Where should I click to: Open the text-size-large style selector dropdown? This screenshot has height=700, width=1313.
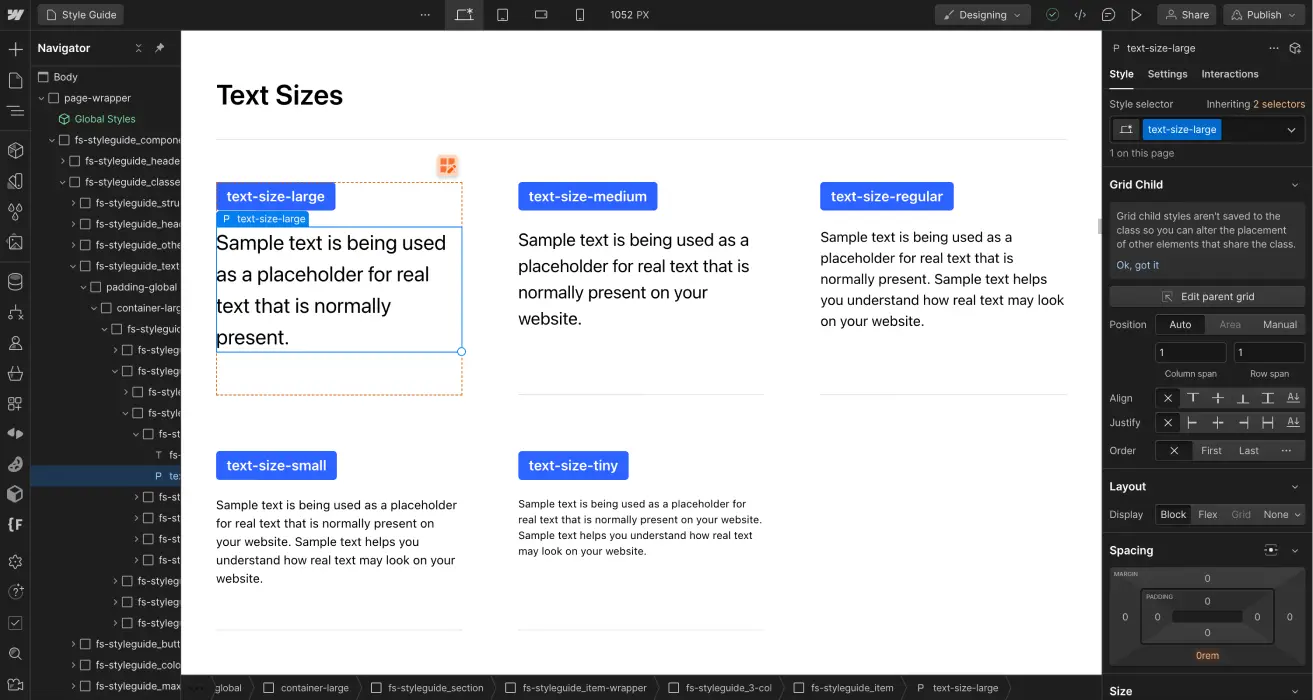tap(1290, 129)
